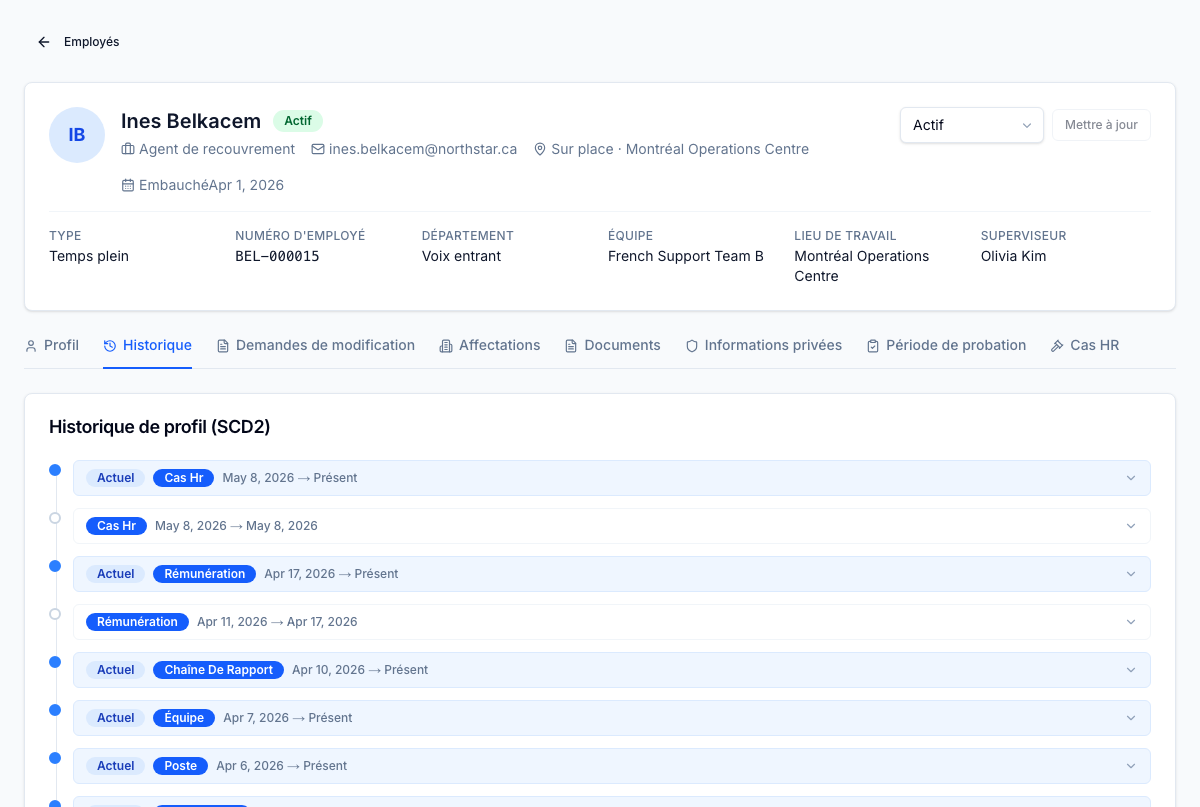The height and width of the screenshot is (807, 1200).
Task: Click the timeline dot for Chaîne De Rapport
Action: pyautogui.click(x=55, y=662)
